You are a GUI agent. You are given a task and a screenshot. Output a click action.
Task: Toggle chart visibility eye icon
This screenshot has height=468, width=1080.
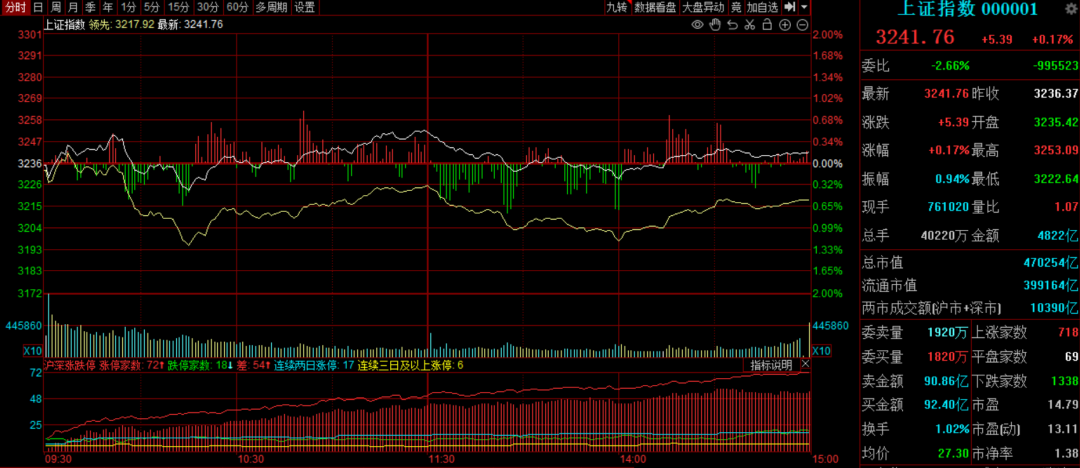coord(697,25)
